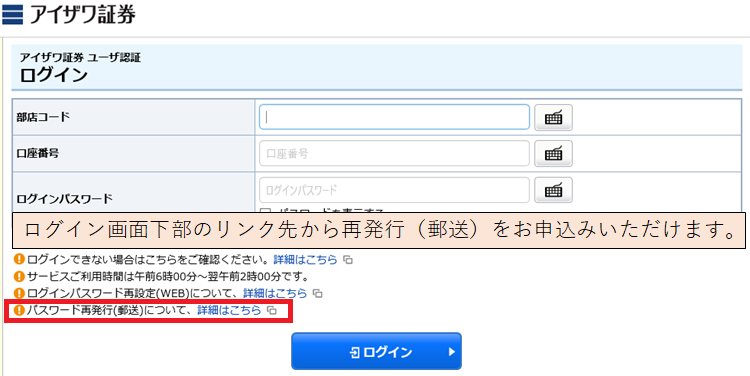Click warning icon beside ログインパスワード再設定(WEB) notice
This screenshot has height=376, width=750.
(x=19, y=293)
